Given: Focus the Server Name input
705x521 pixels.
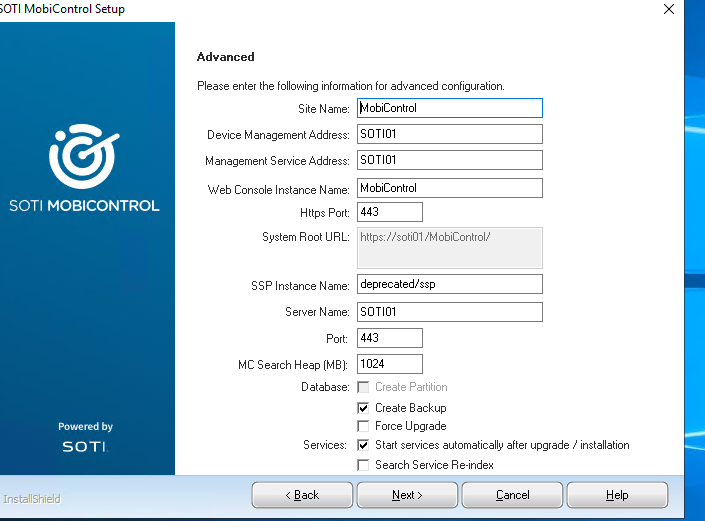Looking at the screenshot, I should [x=449, y=312].
